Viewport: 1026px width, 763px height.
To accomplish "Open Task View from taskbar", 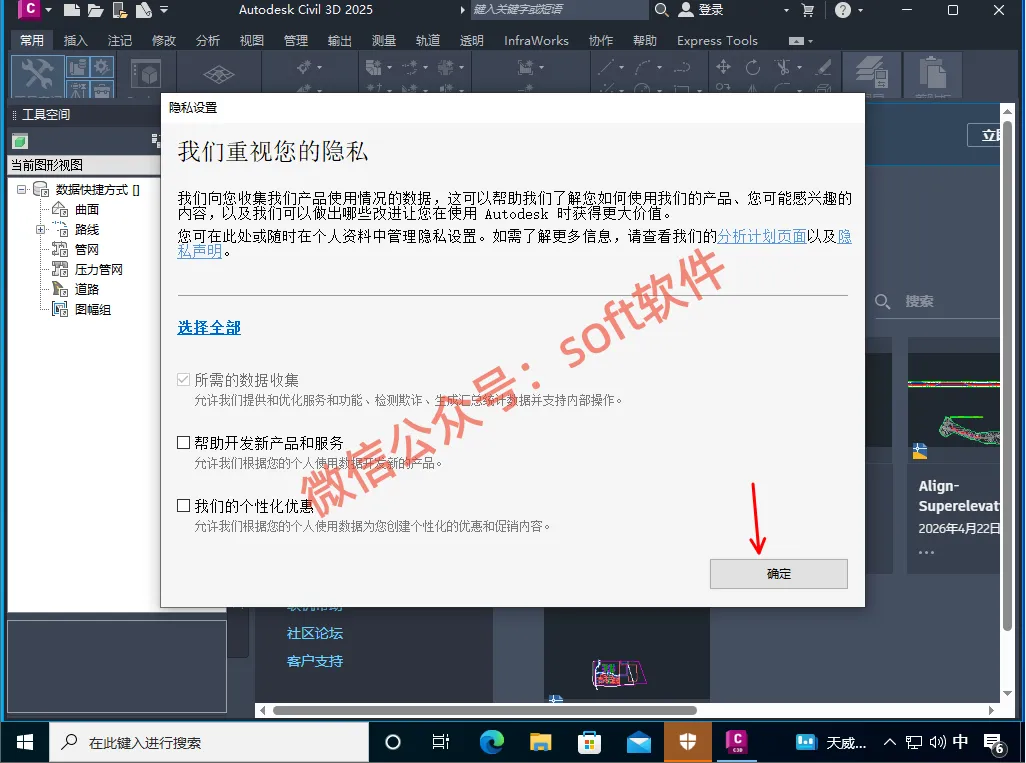I will pos(441,742).
